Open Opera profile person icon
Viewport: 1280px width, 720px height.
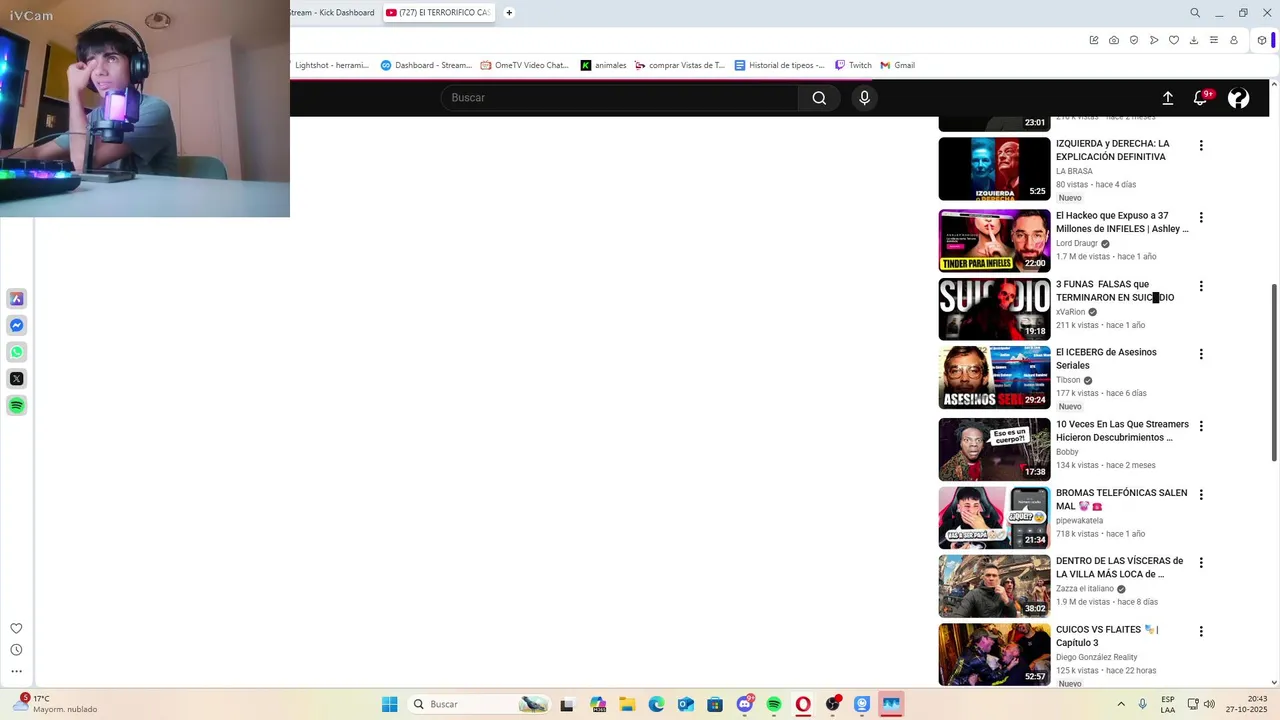coord(1234,40)
